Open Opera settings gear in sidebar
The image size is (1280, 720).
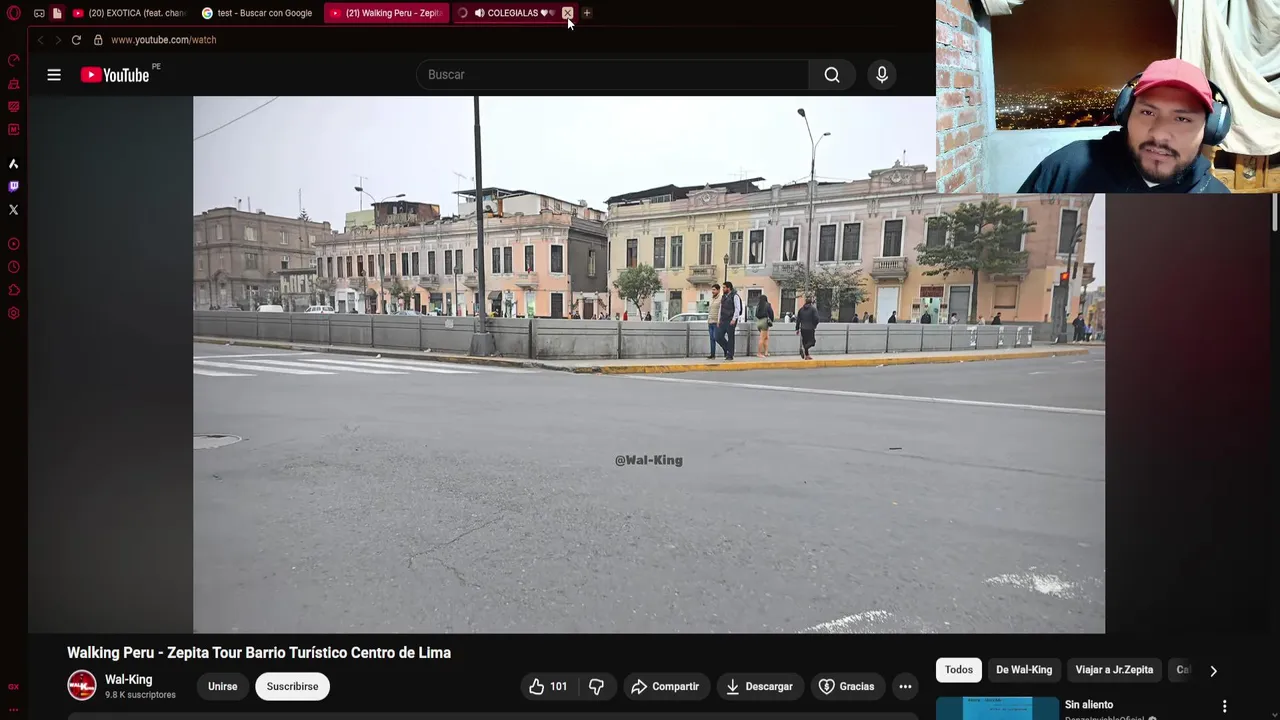click(x=13, y=313)
